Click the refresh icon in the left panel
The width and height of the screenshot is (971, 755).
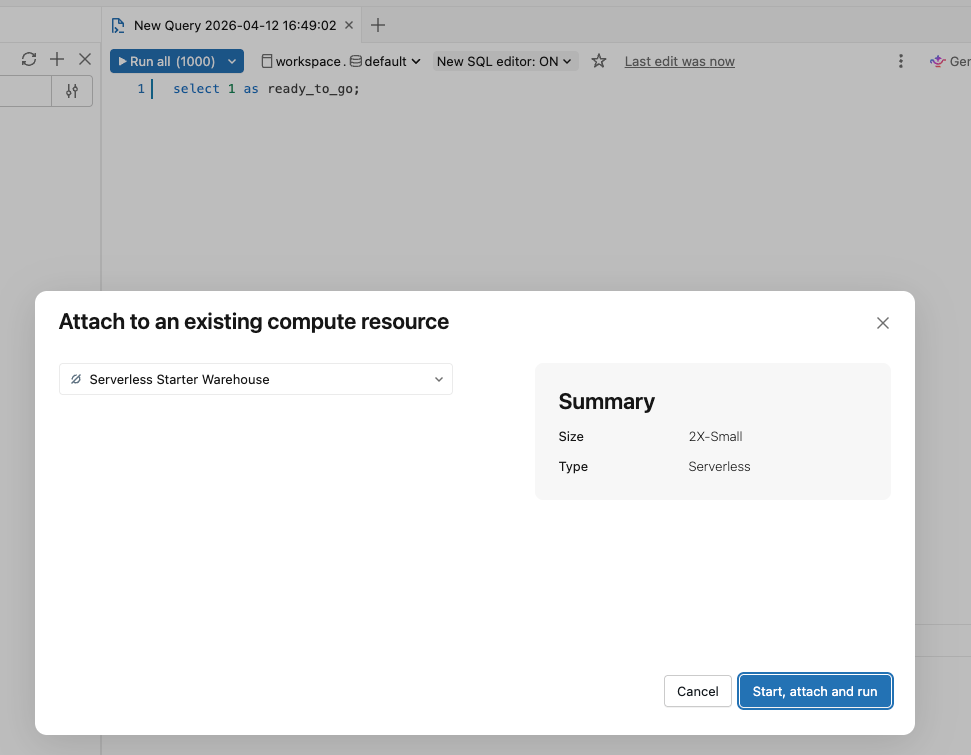click(29, 60)
